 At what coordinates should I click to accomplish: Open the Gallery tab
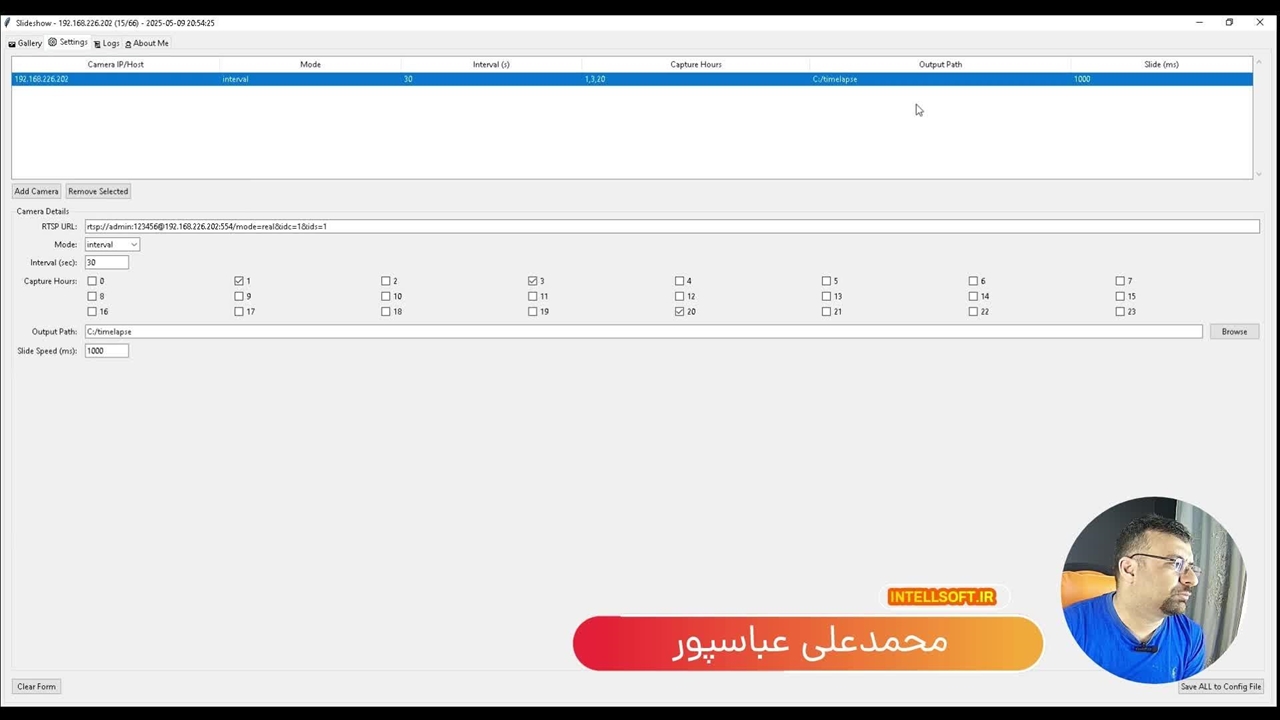[25, 43]
